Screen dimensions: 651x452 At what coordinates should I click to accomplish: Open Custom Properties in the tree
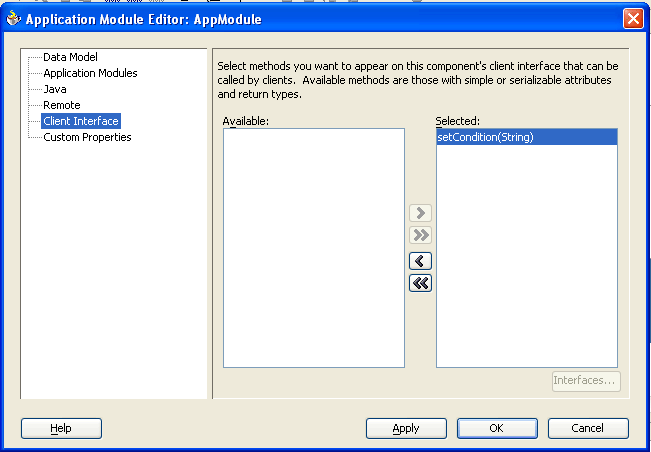pyautogui.click(x=87, y=137)
